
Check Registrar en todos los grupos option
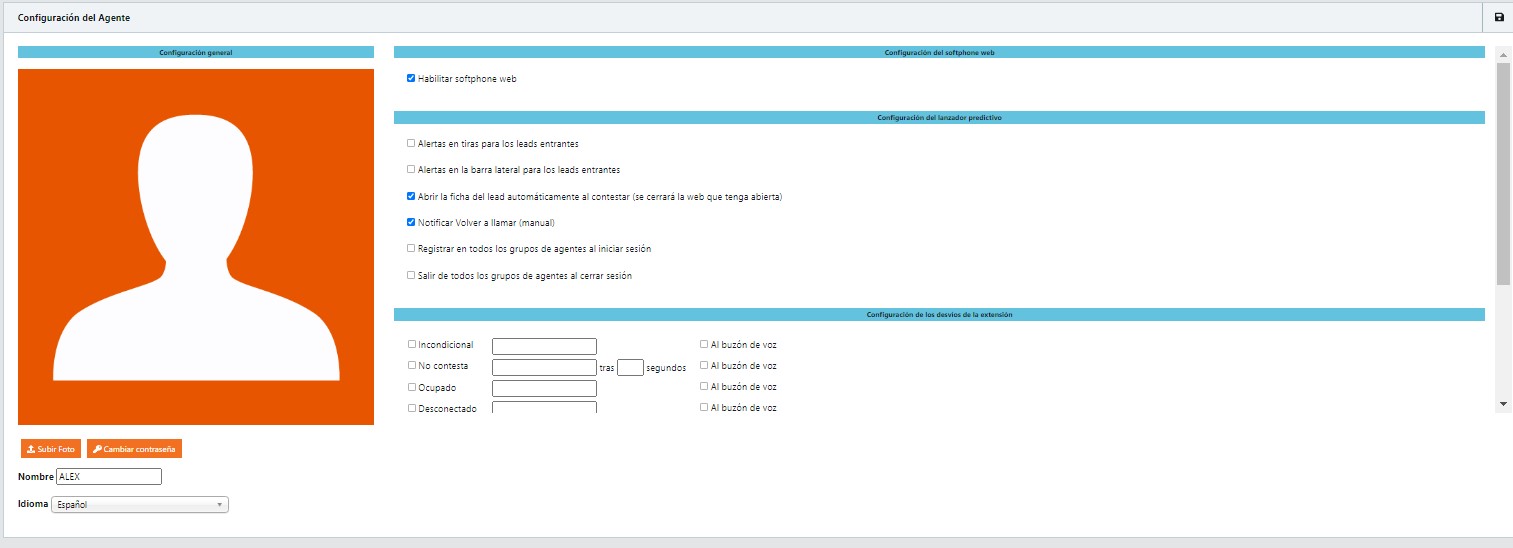pyautogui.click(x=411, y=248)
